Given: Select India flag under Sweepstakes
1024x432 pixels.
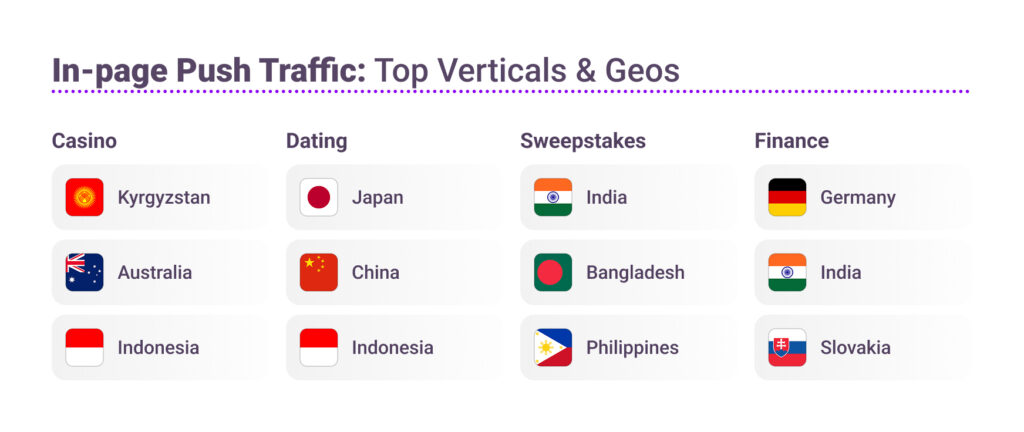Looking at the screenshot, I should (553, 197).
